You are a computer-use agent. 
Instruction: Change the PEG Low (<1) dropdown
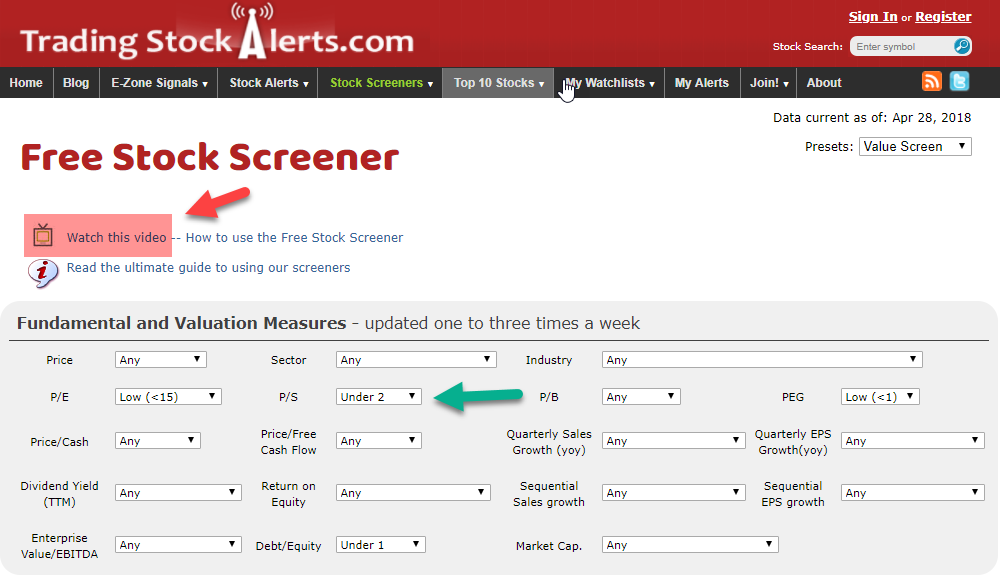click(x=879, y=397)
